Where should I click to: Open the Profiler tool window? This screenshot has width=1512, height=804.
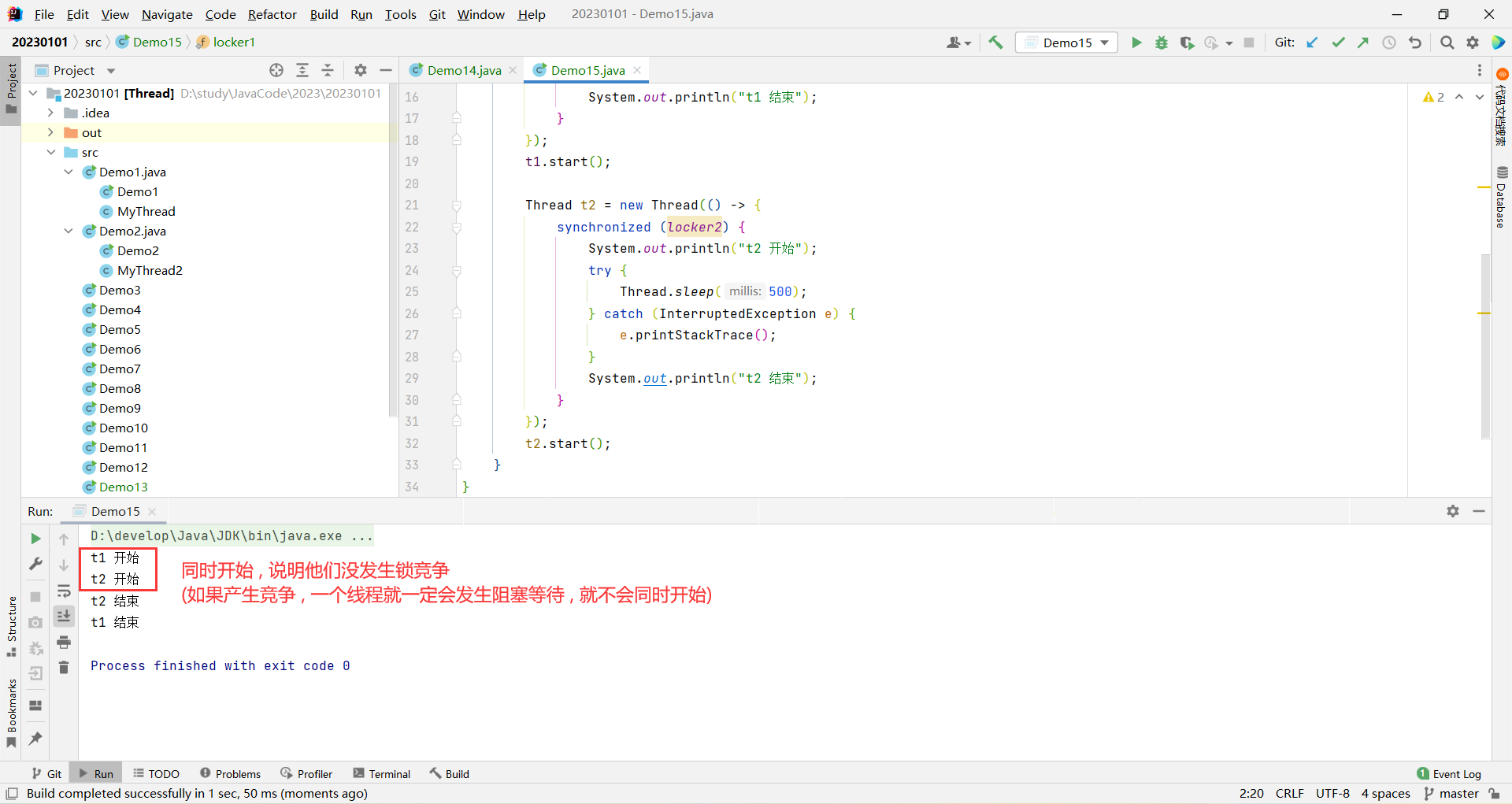pos(306,774)
